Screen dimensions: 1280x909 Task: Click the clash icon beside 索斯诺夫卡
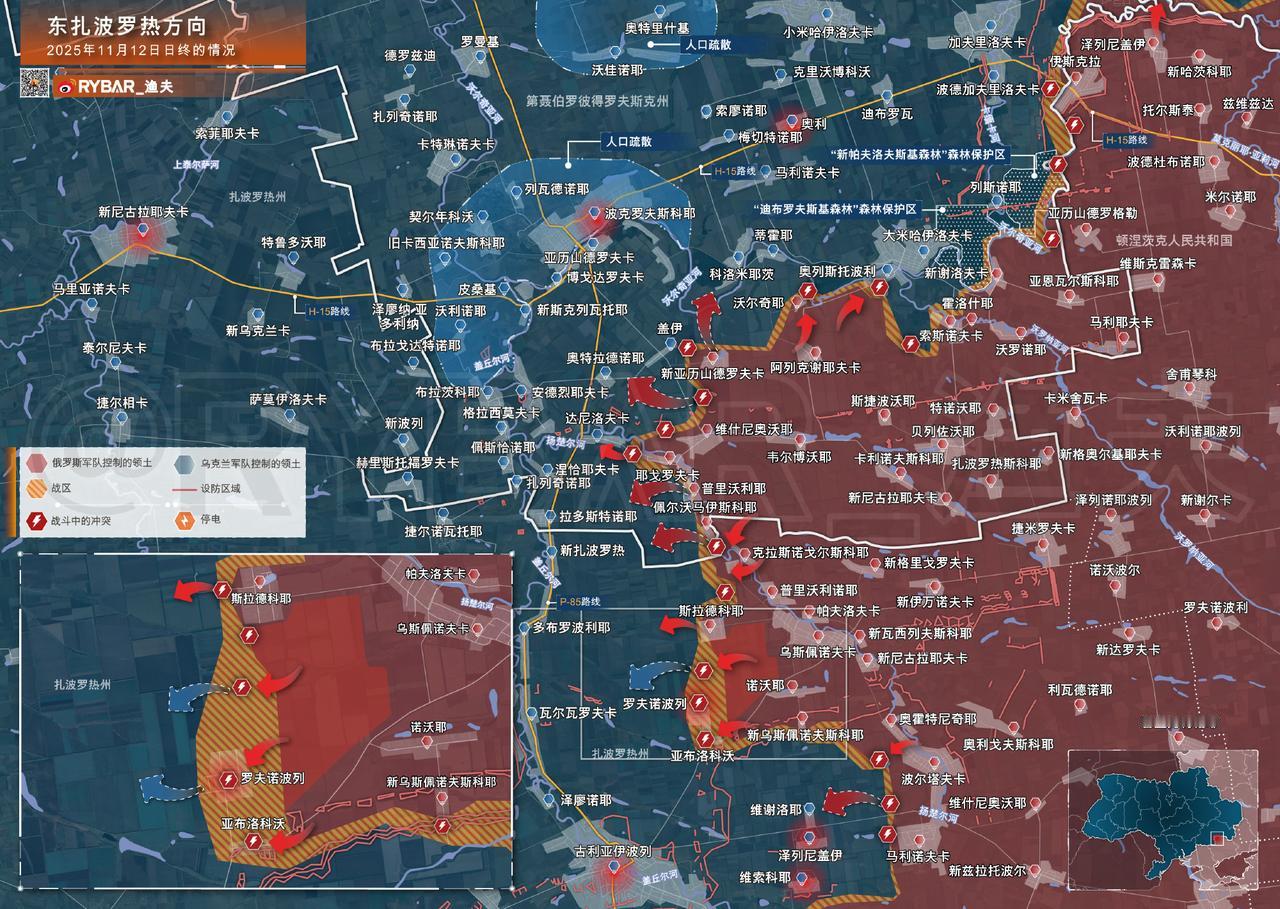pos(909,344)
